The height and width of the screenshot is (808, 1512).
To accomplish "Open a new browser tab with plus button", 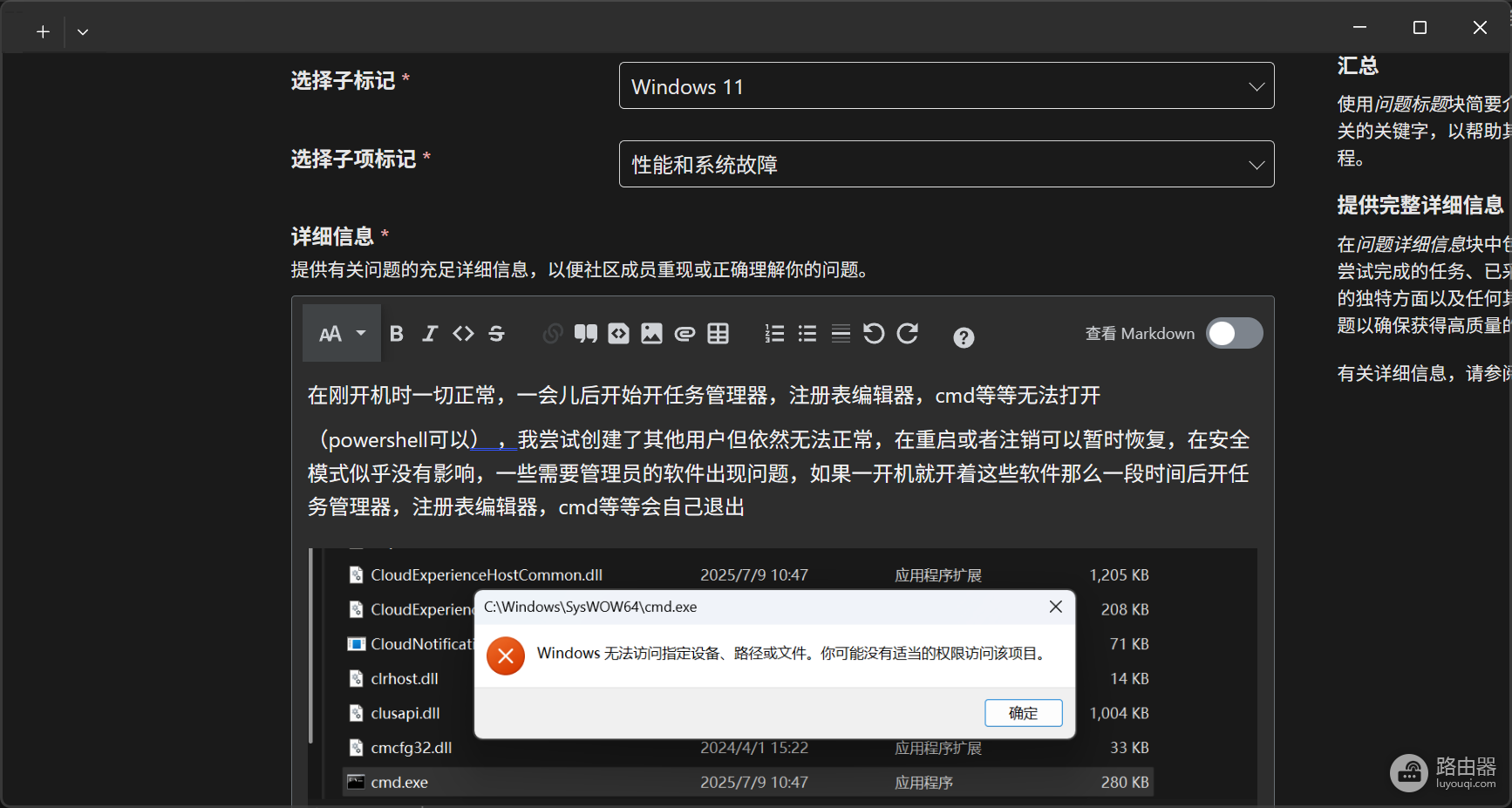I will click(43, 31).
